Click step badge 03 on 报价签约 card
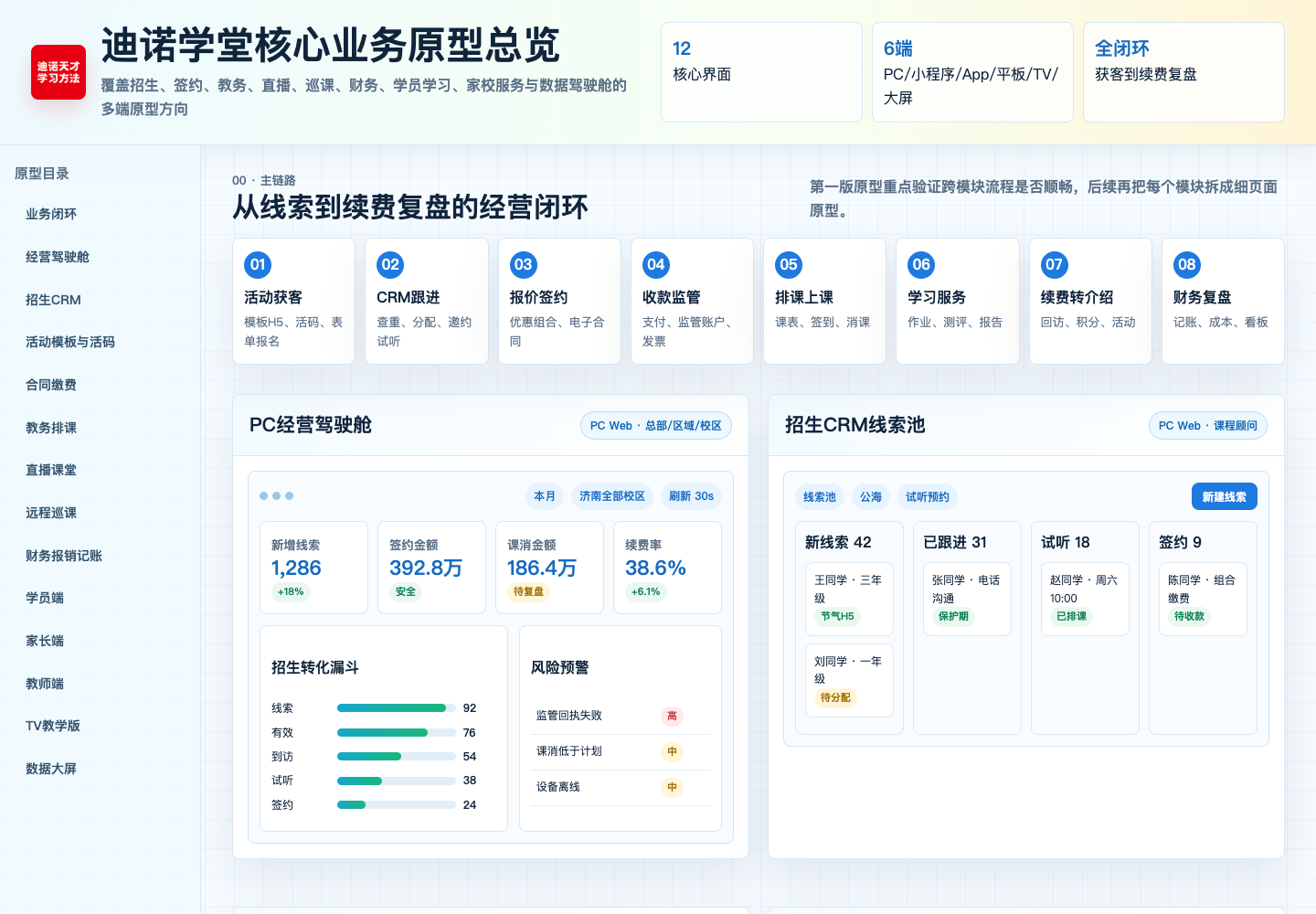 (x=524, y=265)
